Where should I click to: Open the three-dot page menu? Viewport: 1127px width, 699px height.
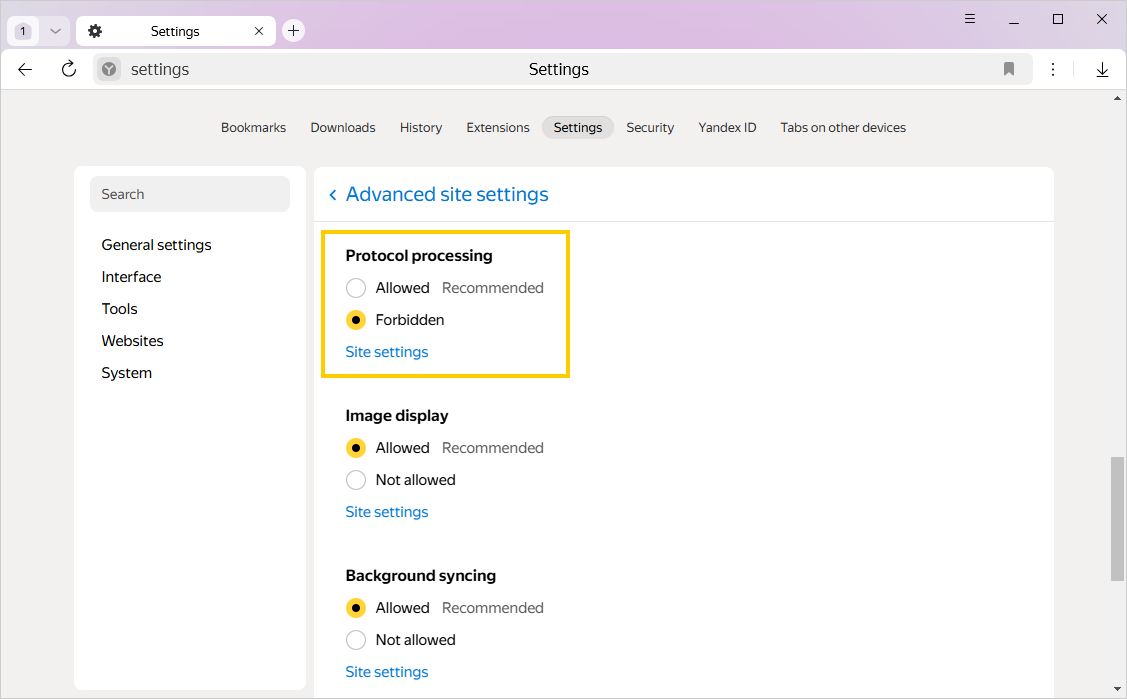pyautogui.click(x=1053, y=69)
